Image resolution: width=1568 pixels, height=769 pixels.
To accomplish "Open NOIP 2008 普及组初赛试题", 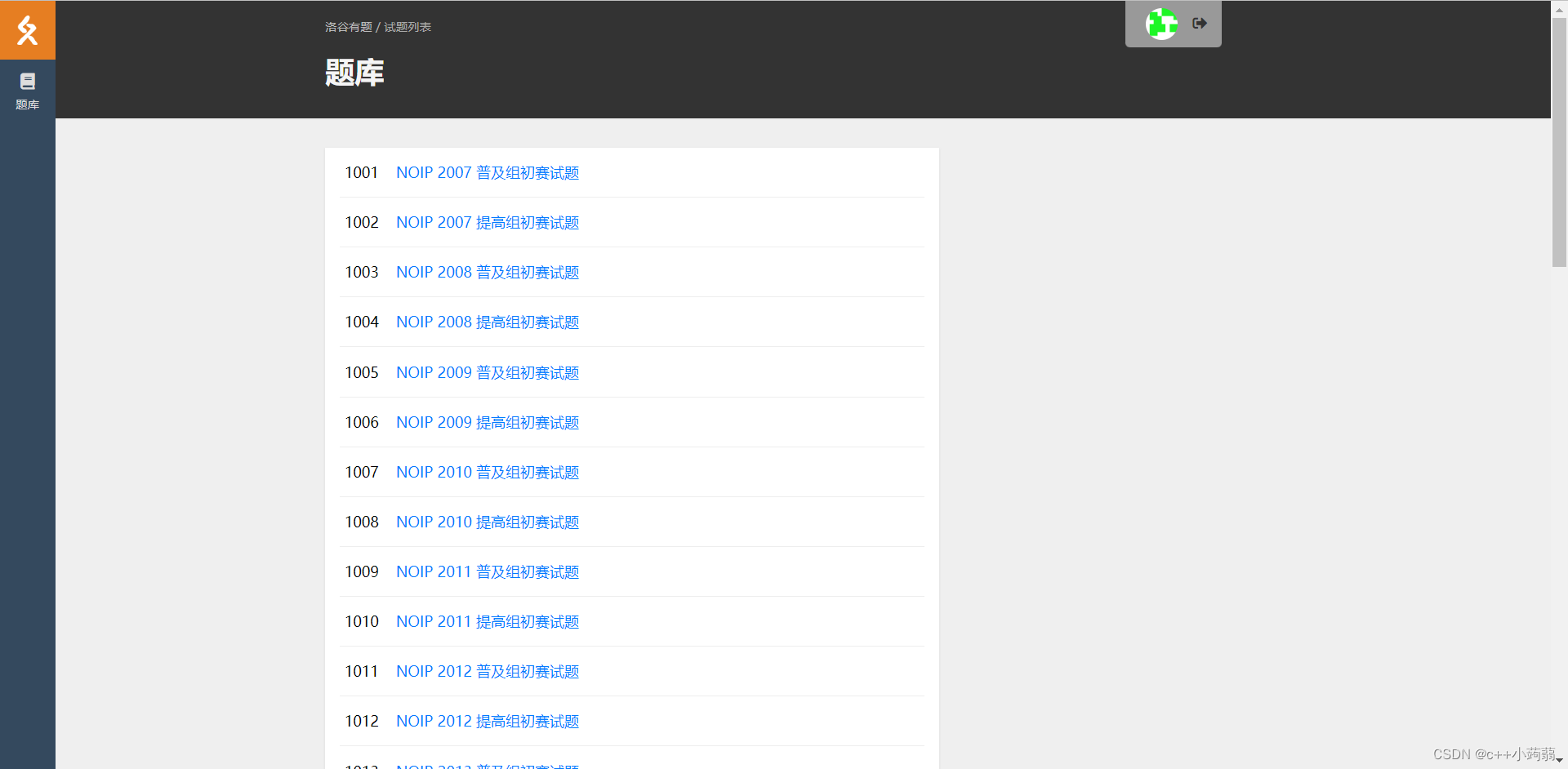I will tap(488, 273).
